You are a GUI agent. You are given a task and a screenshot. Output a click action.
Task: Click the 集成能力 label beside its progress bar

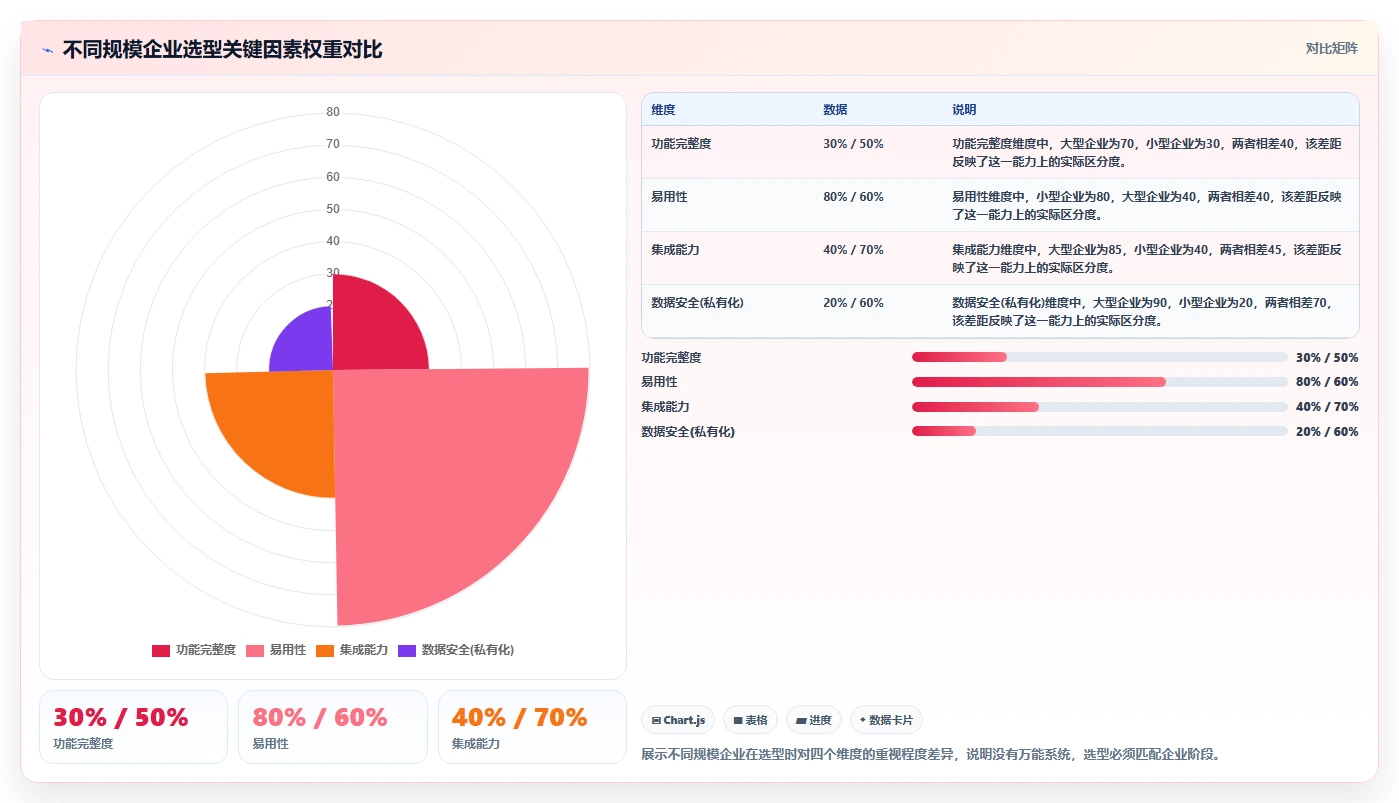tap(665, 407)
